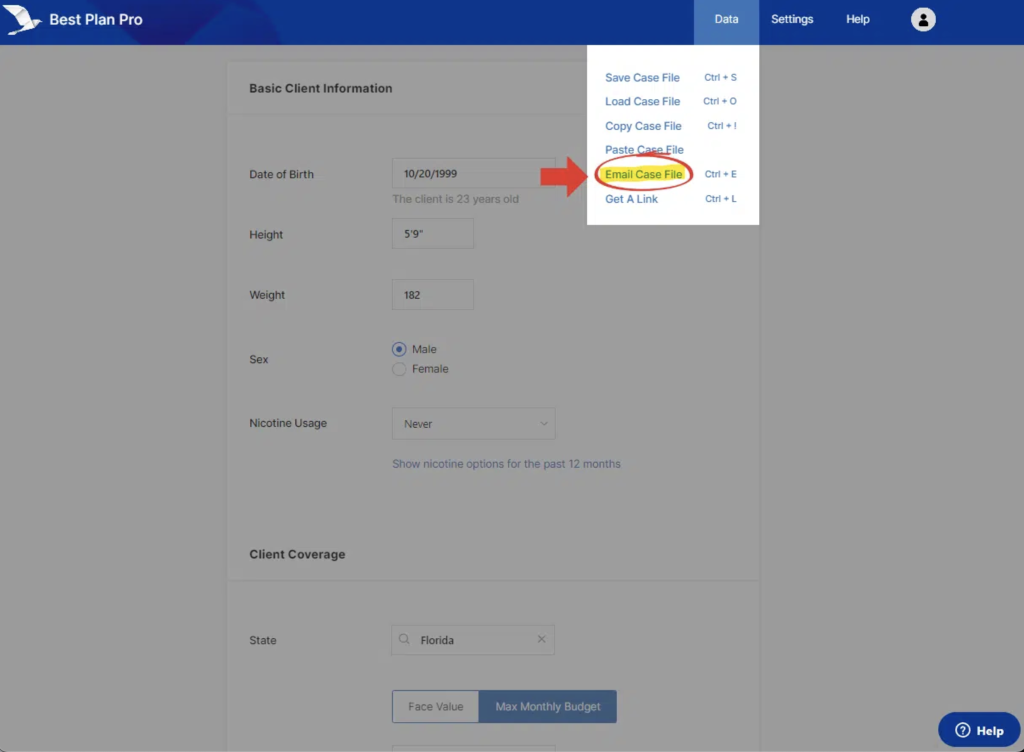The image size is (1024, 752).
Task: Choose Email Case File from menu
Action: click(x=644, y=174)
